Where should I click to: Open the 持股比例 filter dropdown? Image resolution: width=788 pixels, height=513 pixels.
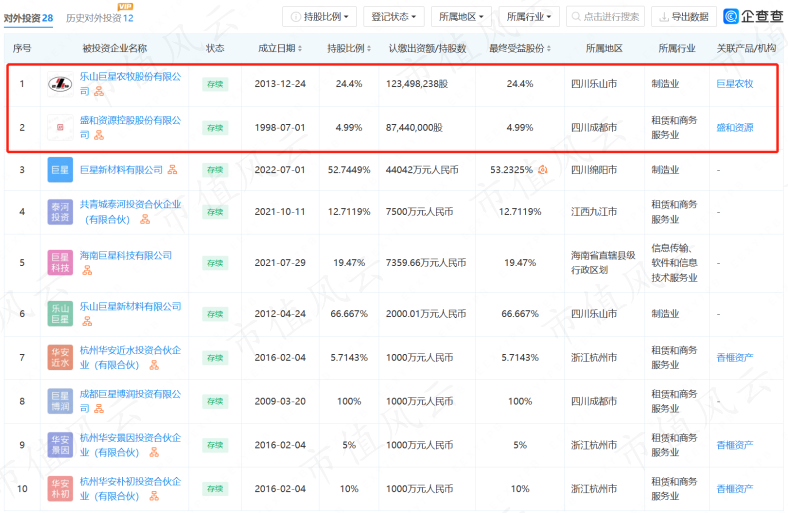319,17
